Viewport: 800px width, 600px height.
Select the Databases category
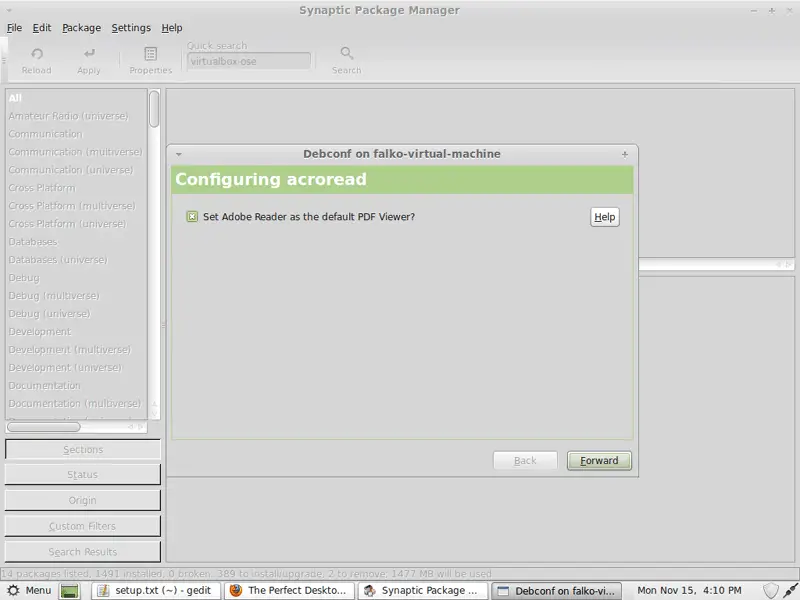tap(77, 242)
